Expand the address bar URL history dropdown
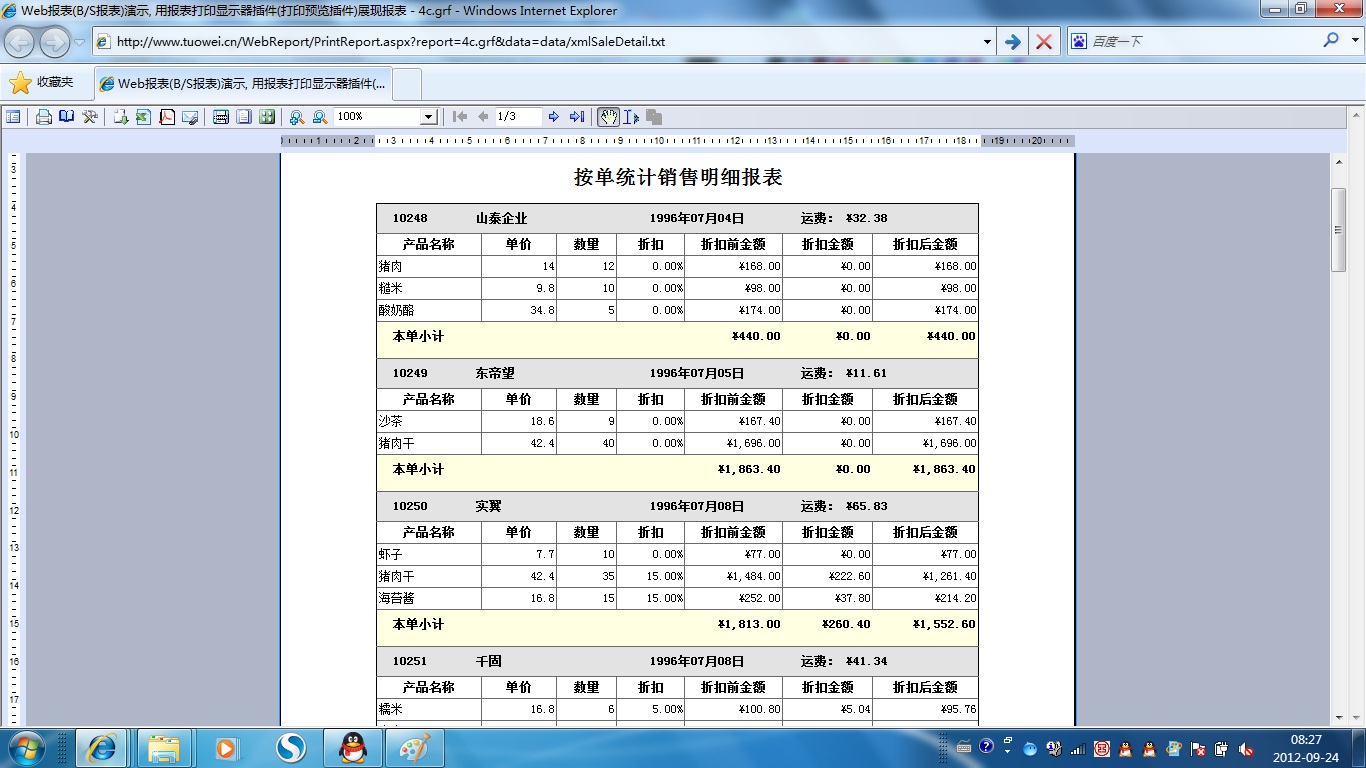Screen dimensions: 1366x768 point(987,42)
